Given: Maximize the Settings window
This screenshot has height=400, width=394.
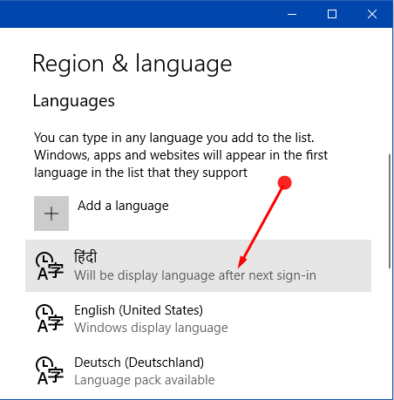Looking at the screenshot, I should point(332,14).
